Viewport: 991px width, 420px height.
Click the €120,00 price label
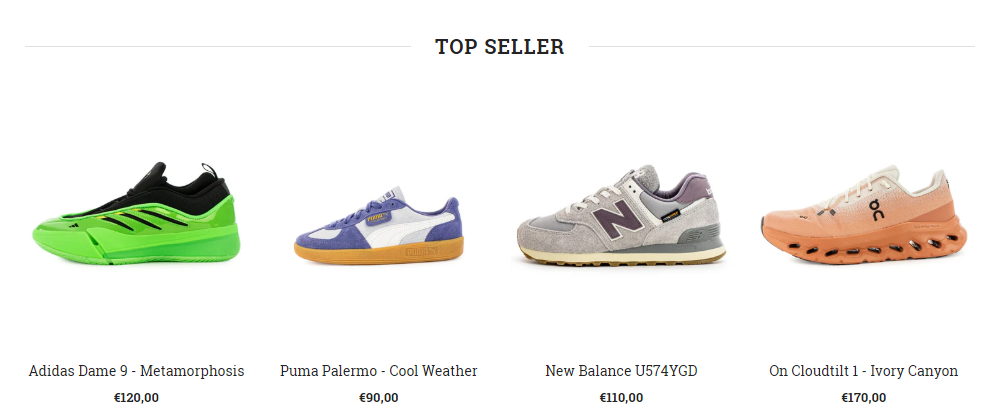point(136,398)
